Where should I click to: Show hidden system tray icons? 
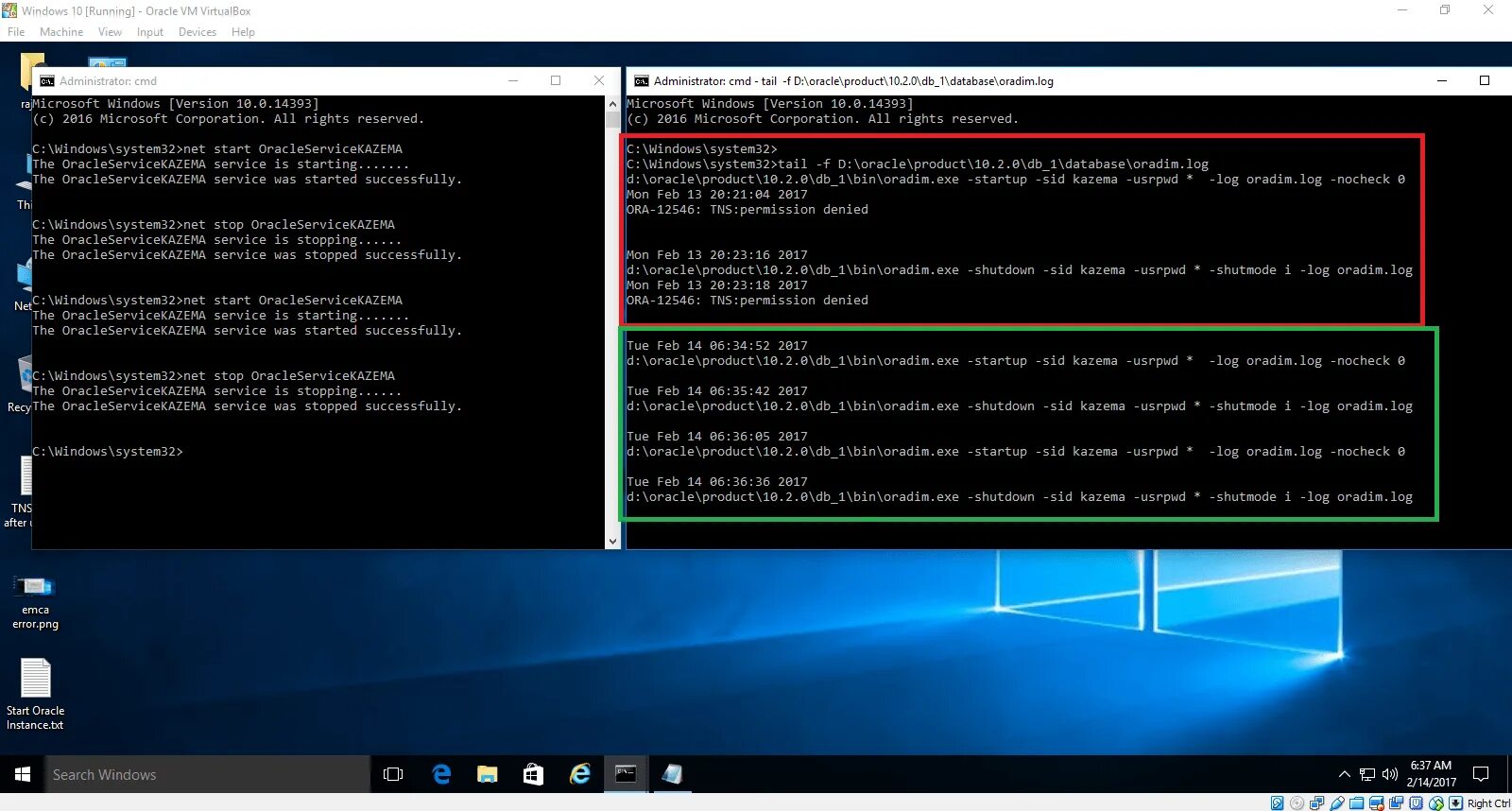click(1344, 774)
